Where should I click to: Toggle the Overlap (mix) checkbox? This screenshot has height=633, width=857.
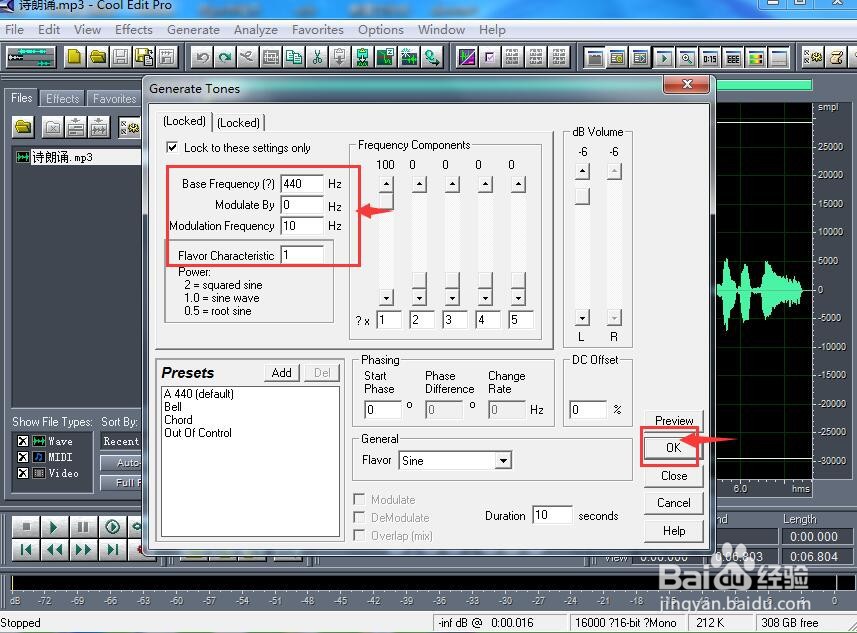click(359, 535)
